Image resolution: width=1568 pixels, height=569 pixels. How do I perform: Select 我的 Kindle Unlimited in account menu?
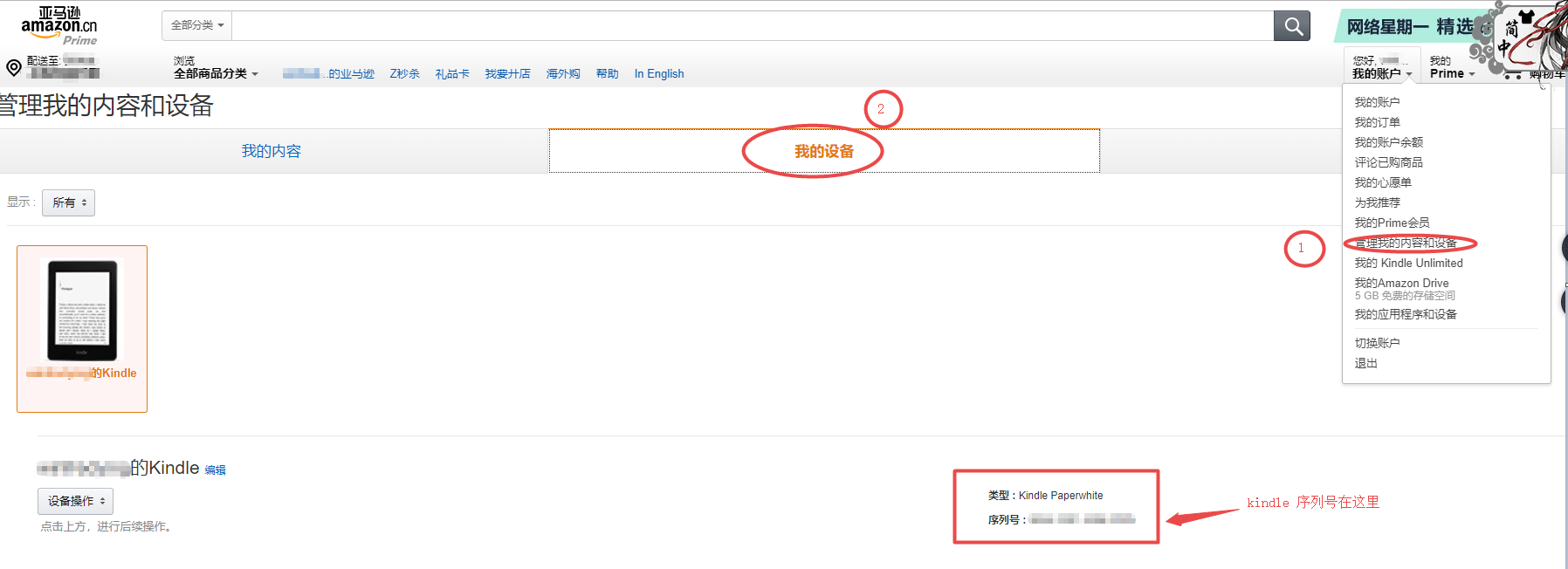pos(1408,263)
